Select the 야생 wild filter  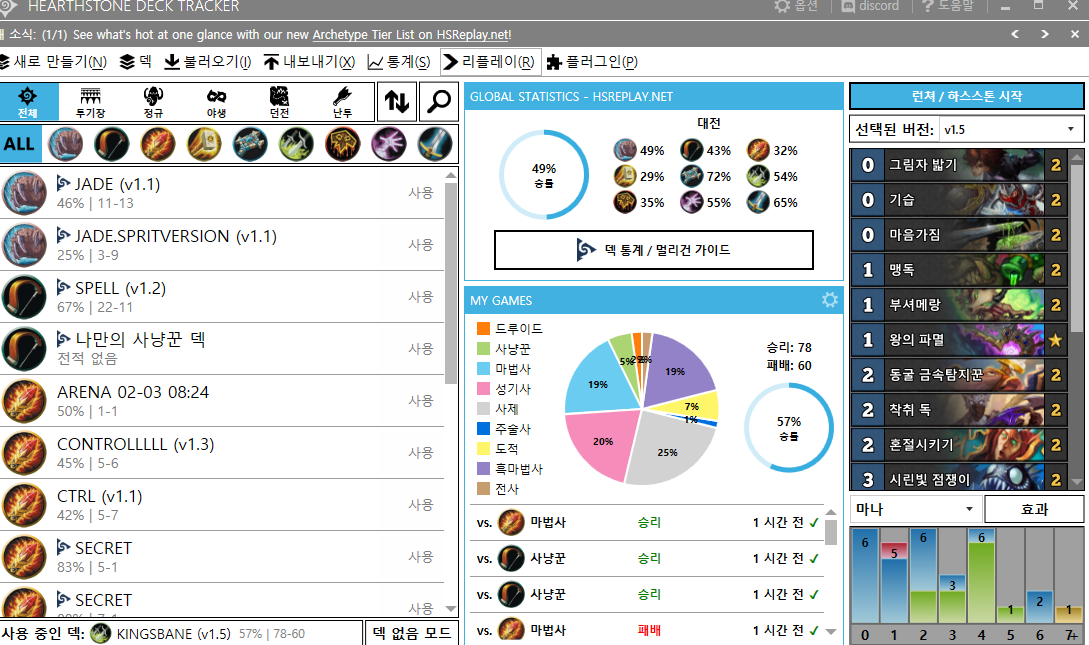(x=216, y=101)
